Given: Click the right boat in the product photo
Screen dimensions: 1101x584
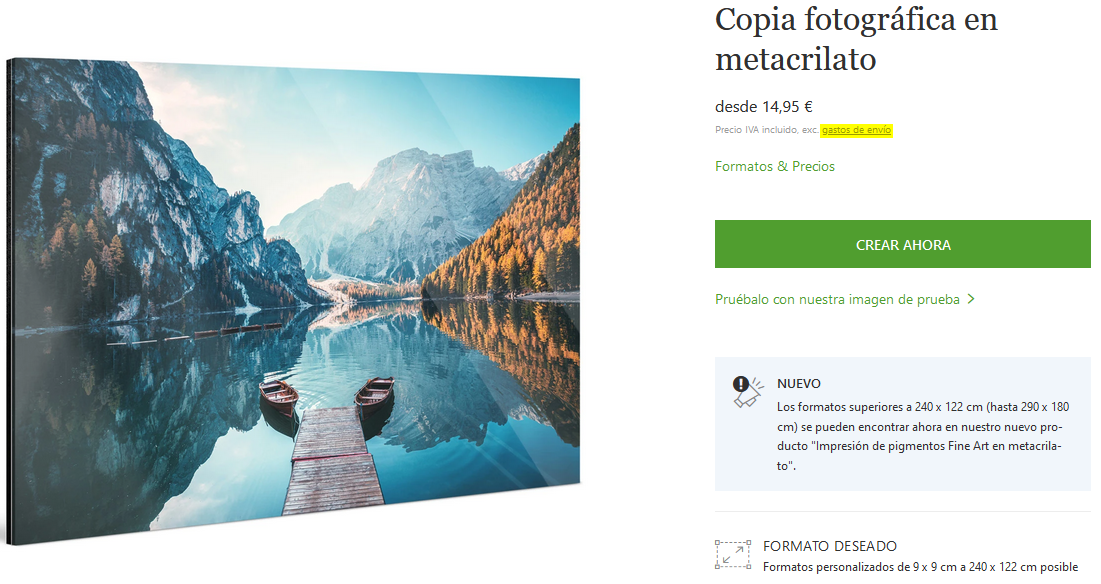Looking at the screenshot, I should coord(374,395).
